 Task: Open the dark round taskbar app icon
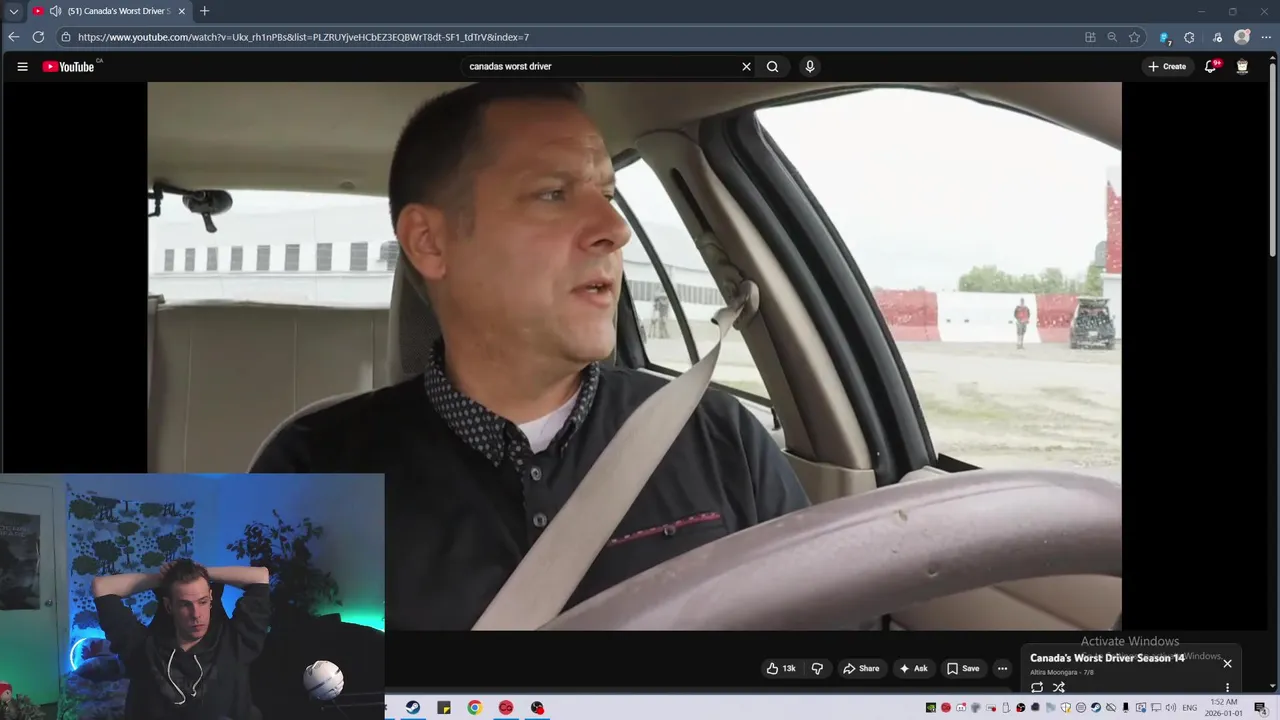click(537, 708)
